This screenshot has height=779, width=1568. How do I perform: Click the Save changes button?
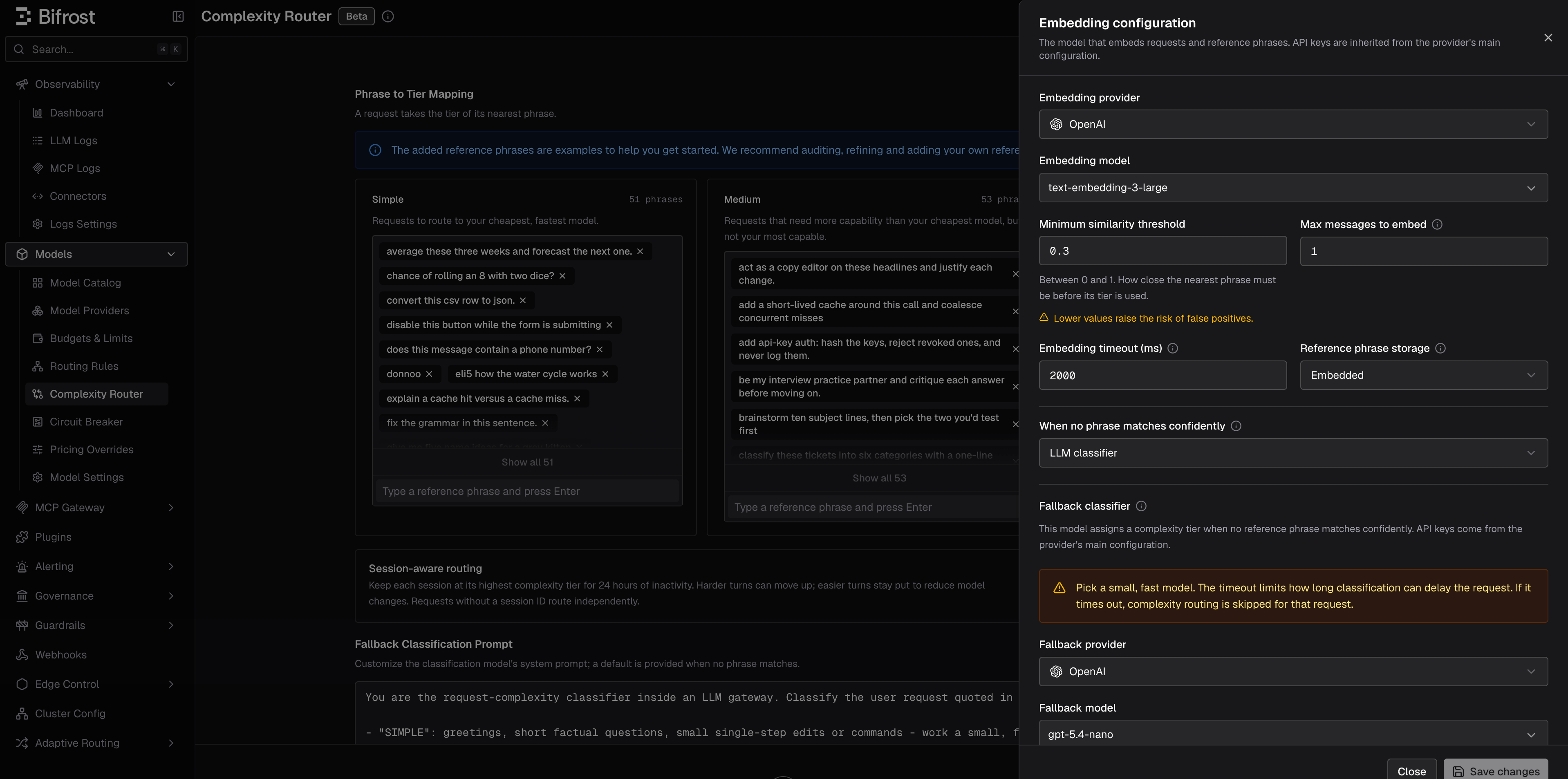(x=1496, y=770)
